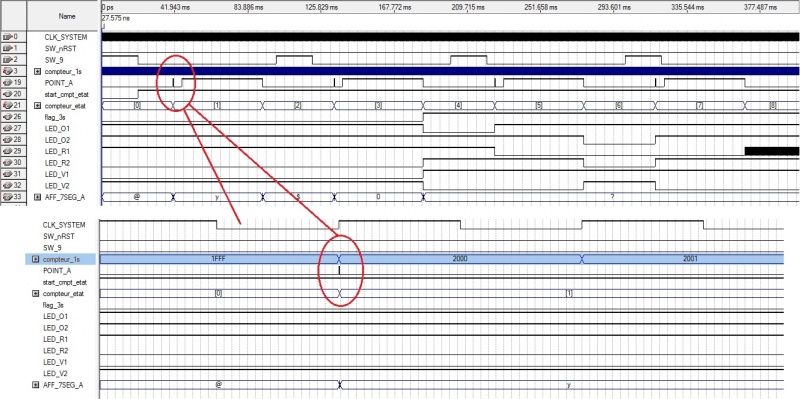Click the signal icon numbered 20
Image resolution: width=800 pixels, height=399 pixels.
point(7,94)
